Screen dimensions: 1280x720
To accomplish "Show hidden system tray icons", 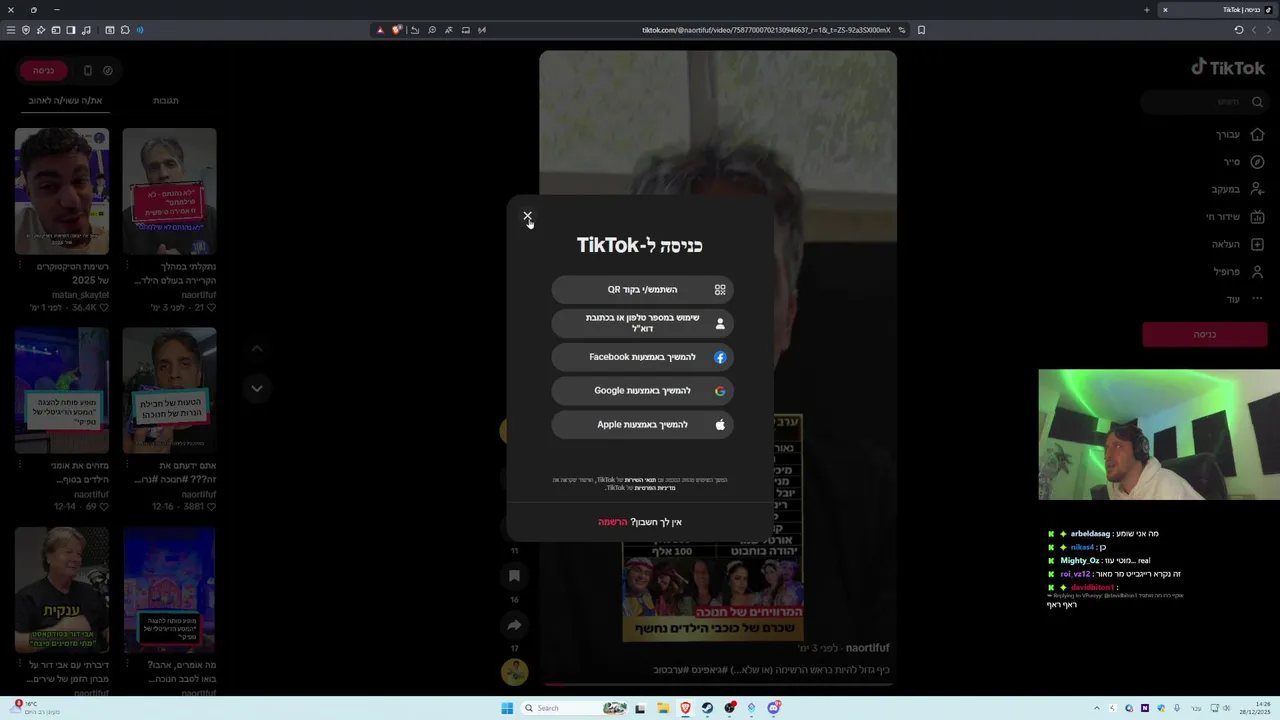I will pos(1096,708).
